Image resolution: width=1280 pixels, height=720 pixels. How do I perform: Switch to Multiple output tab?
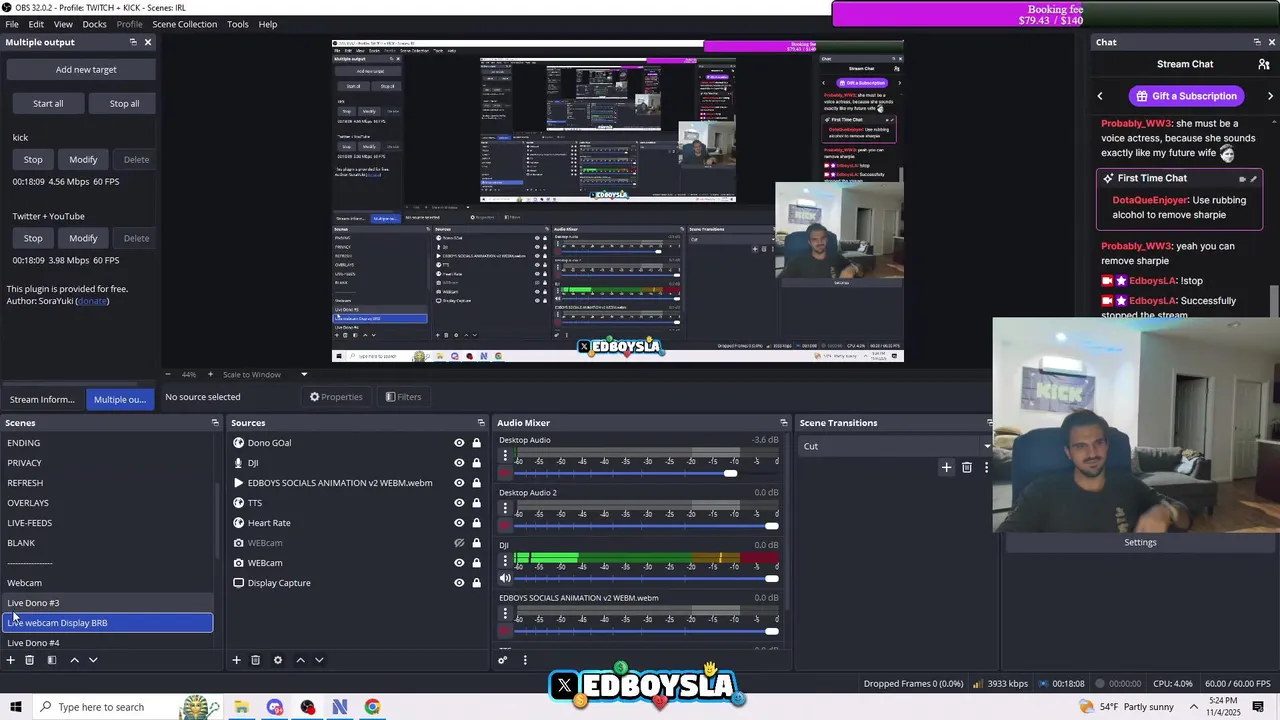119,399
